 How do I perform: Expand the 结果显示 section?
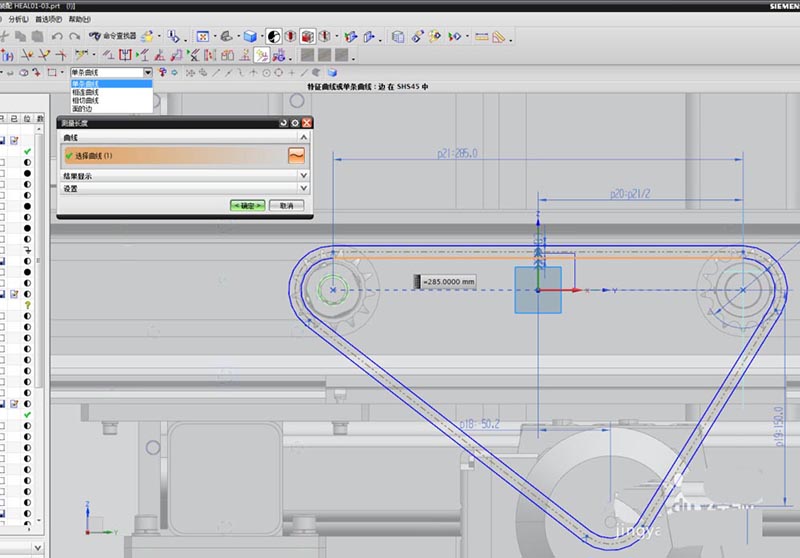tap(304, 175)
